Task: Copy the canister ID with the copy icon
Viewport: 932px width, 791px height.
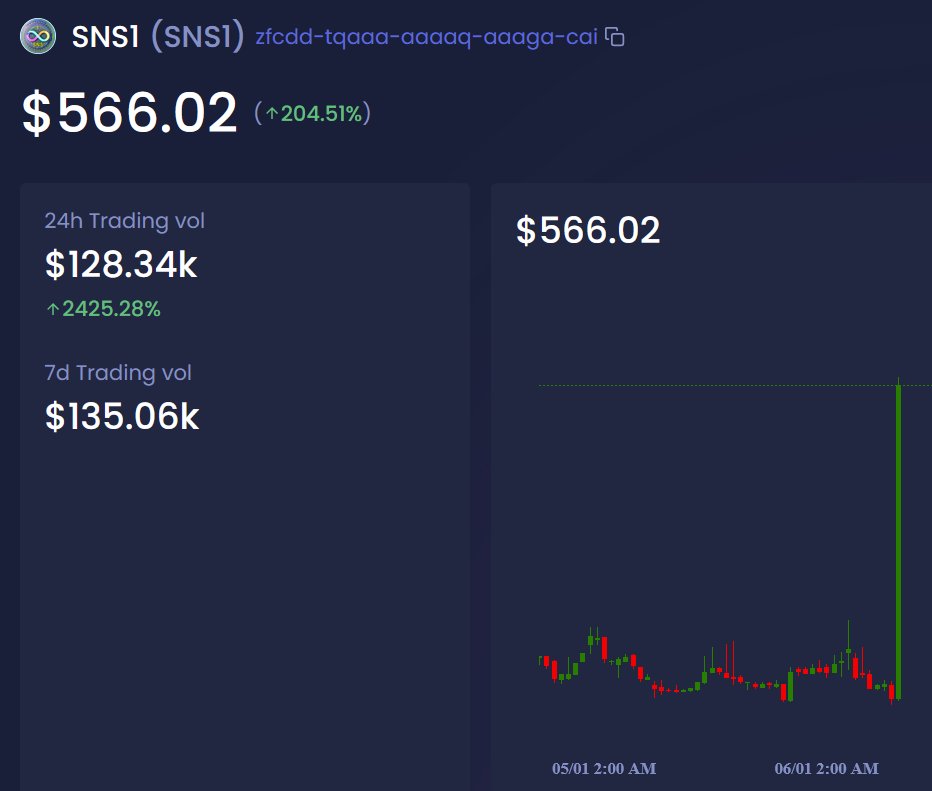Action: [615, 37]
